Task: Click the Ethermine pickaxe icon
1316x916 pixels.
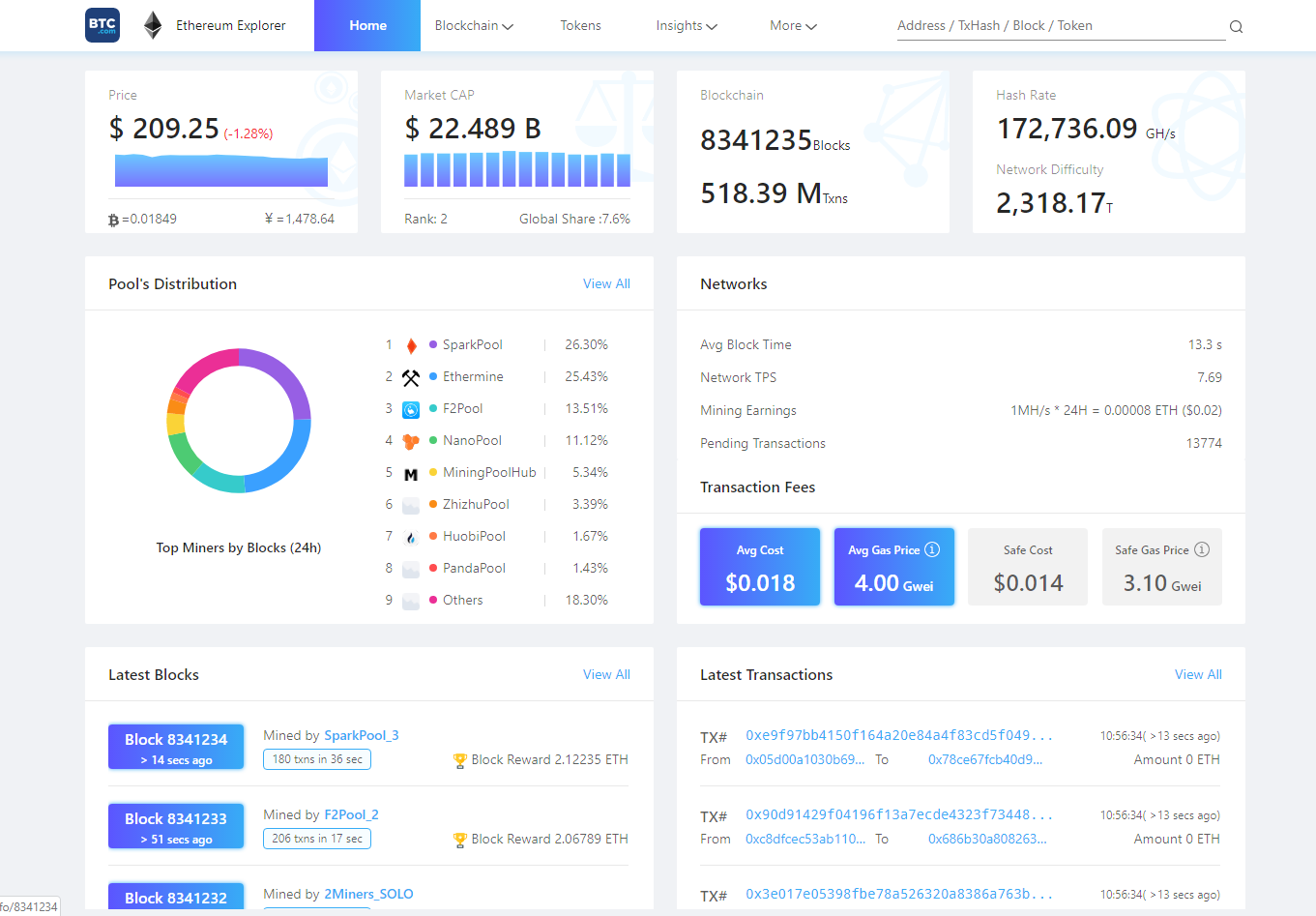Action: point(411,377)
